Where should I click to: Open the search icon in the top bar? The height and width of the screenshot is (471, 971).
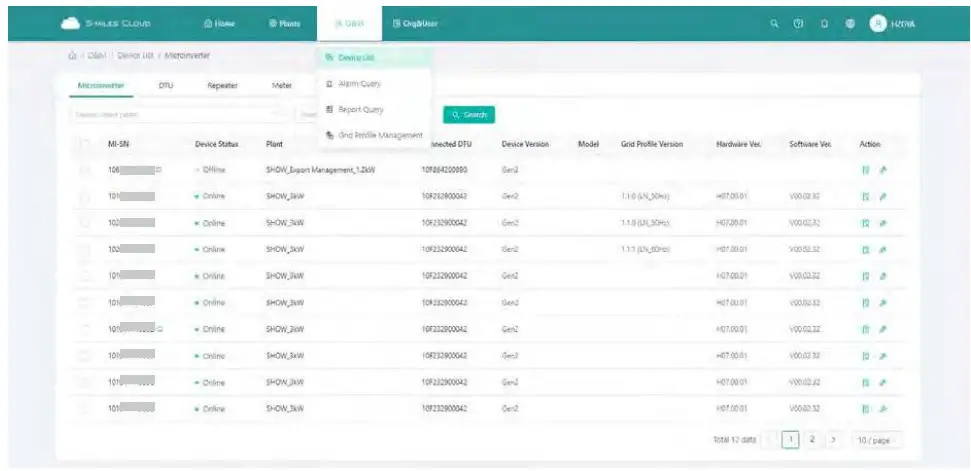point(774,24)
